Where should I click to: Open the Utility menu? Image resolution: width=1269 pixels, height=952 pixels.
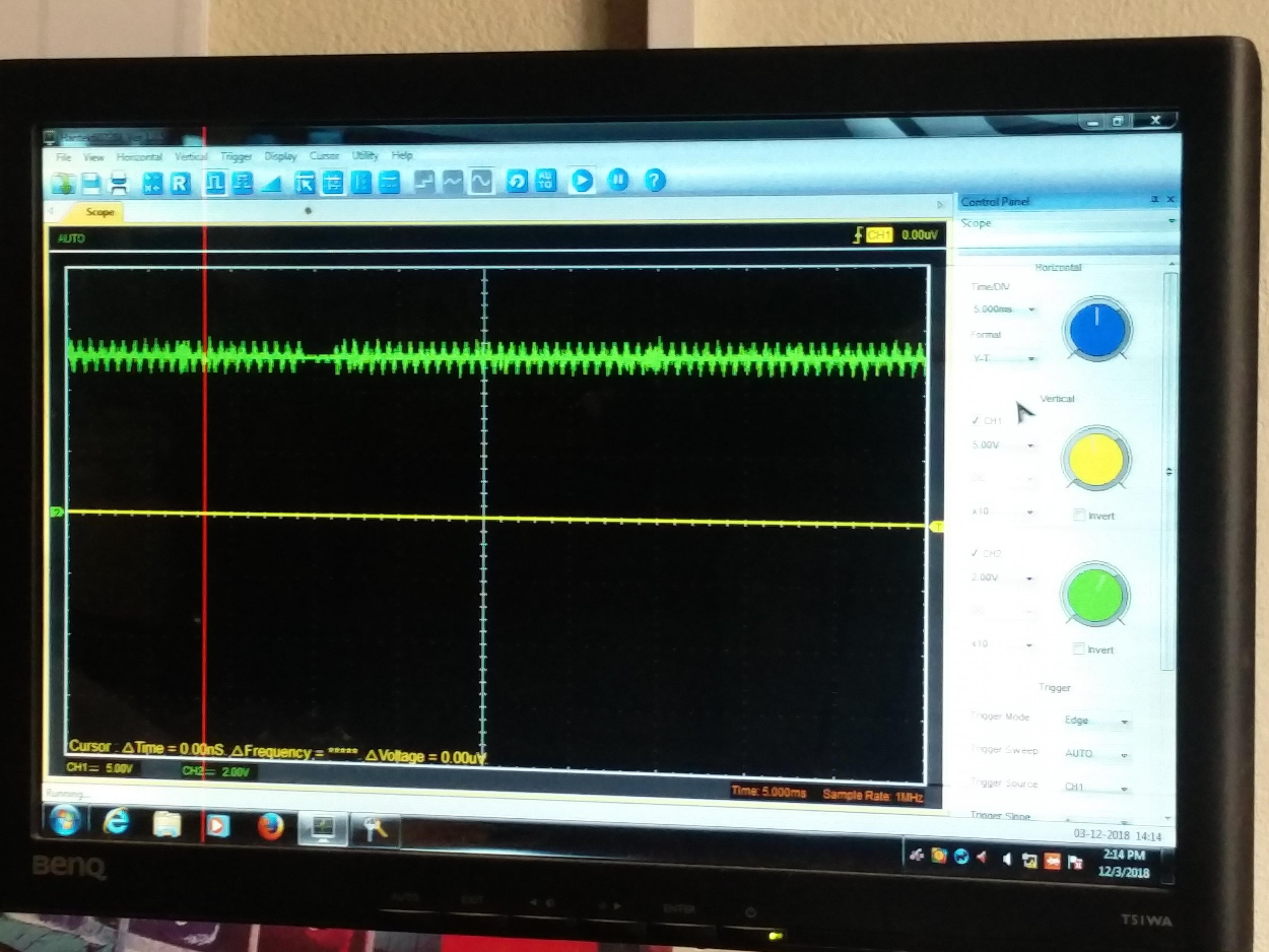coord(365,155)
